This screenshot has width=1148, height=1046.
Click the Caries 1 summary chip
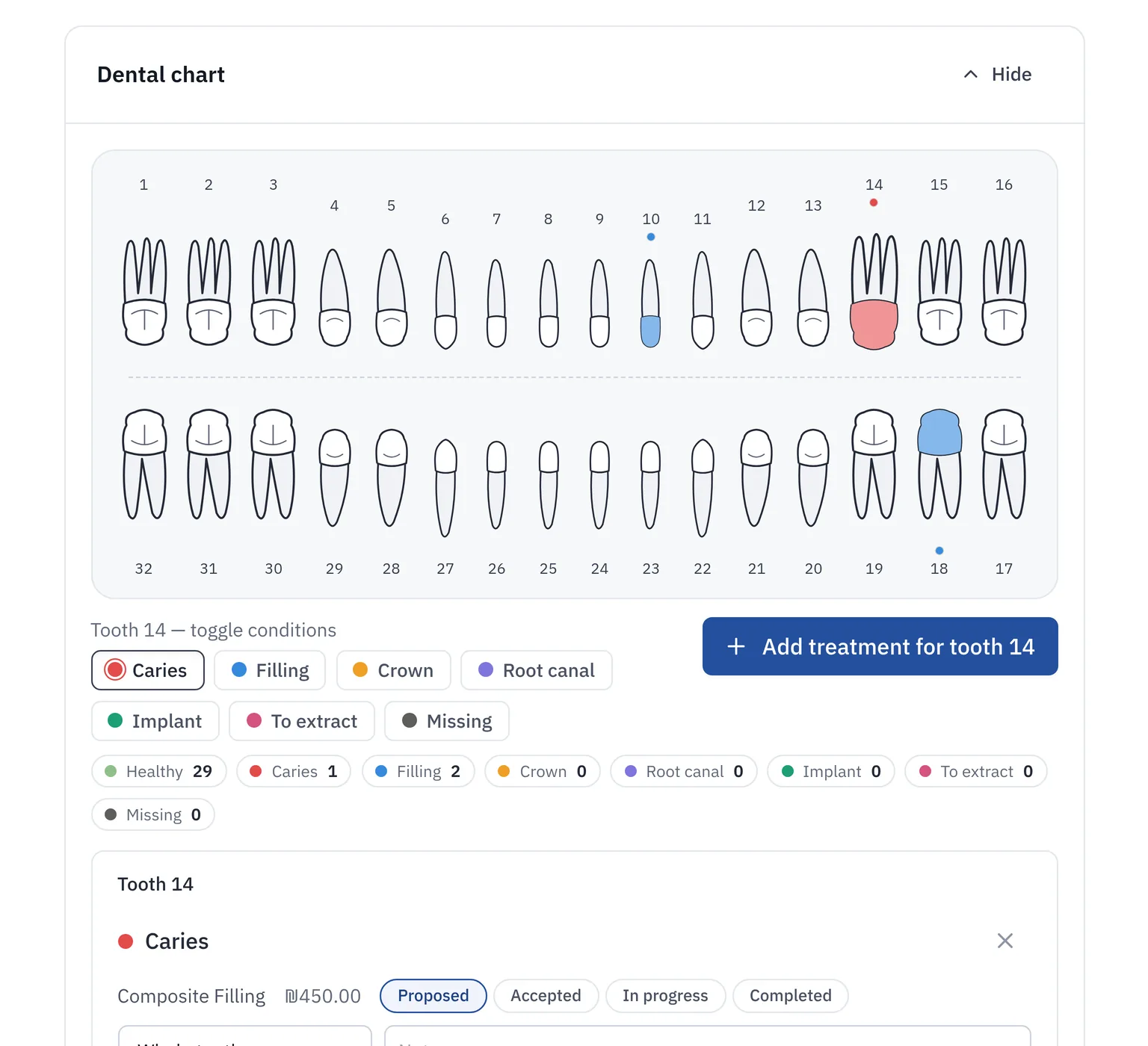pos(294,772)
